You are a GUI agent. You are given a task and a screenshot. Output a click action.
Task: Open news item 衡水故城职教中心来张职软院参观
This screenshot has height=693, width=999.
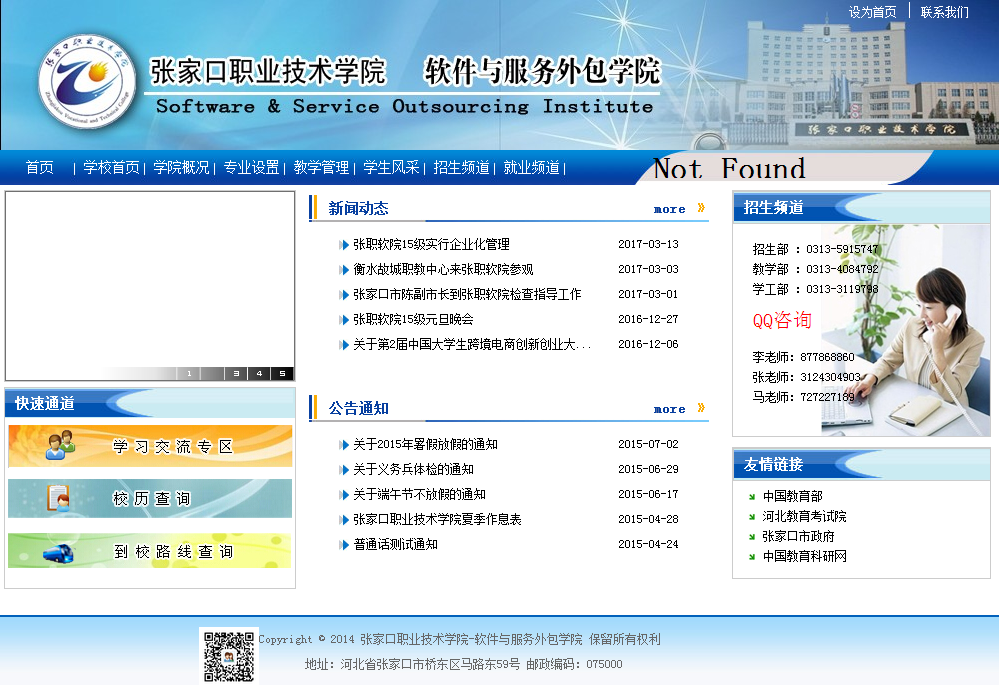tap(443, 270)
